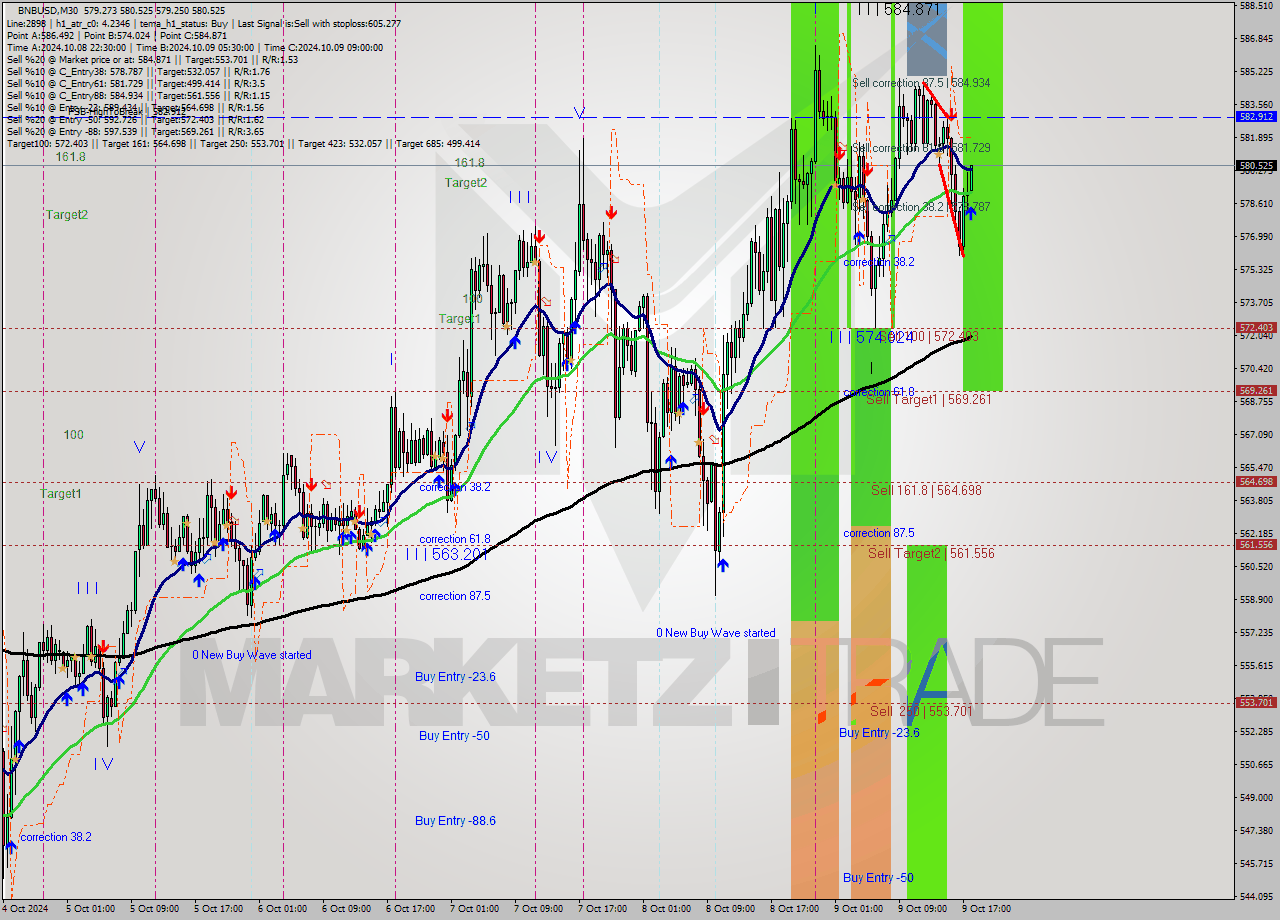Viewport: 1280px width, 920px height.
Task: Click the '4 Oct 2024' date on time axis
Action: click(x=23, y=909)
